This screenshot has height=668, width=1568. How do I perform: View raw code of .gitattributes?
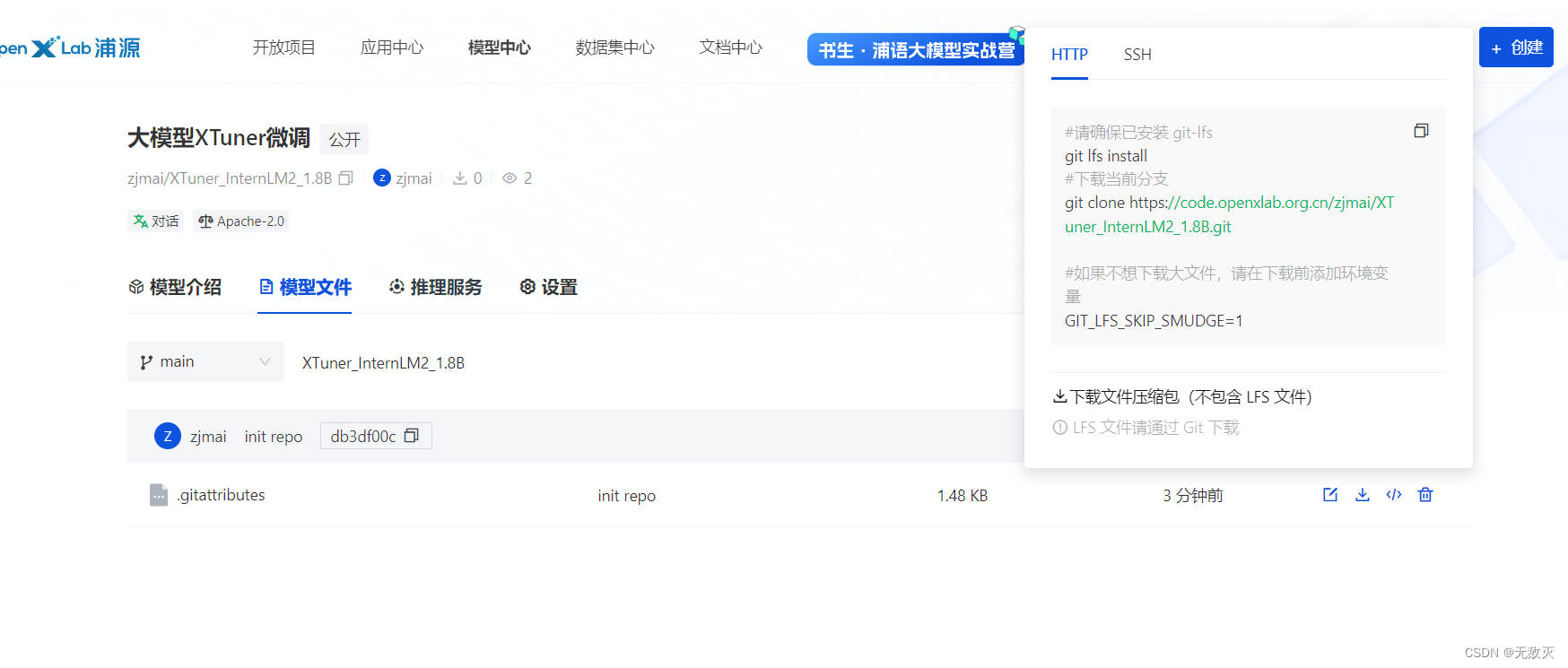pos(1394,495)
